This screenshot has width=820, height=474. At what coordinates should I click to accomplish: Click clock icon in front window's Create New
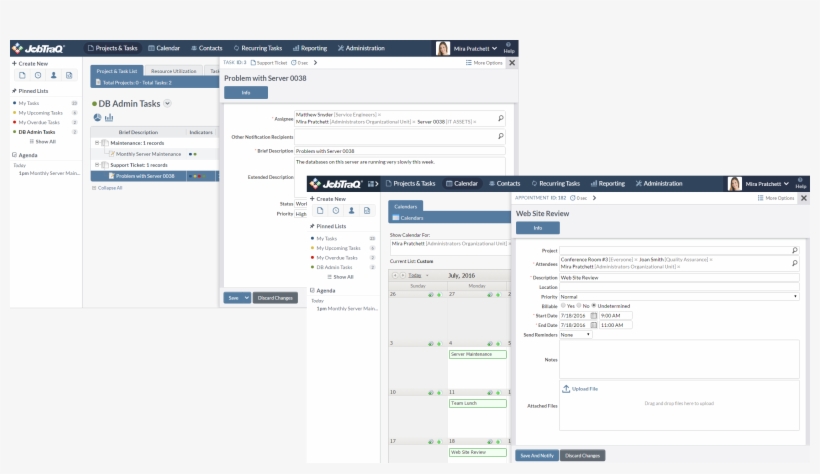(336, 211)
